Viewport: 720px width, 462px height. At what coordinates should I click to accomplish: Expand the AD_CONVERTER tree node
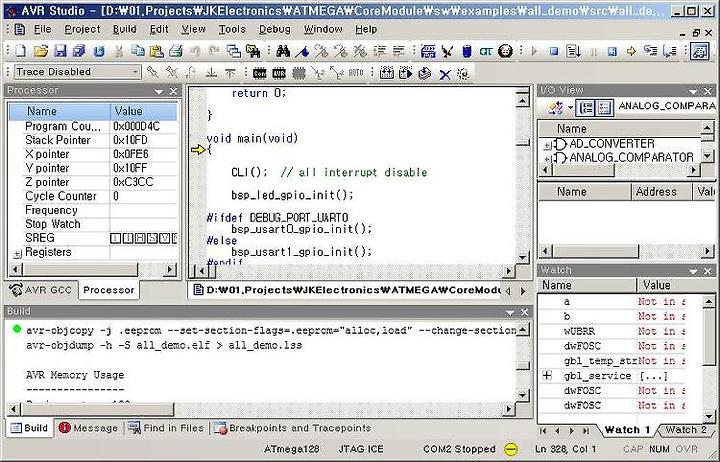pos(547,145)
